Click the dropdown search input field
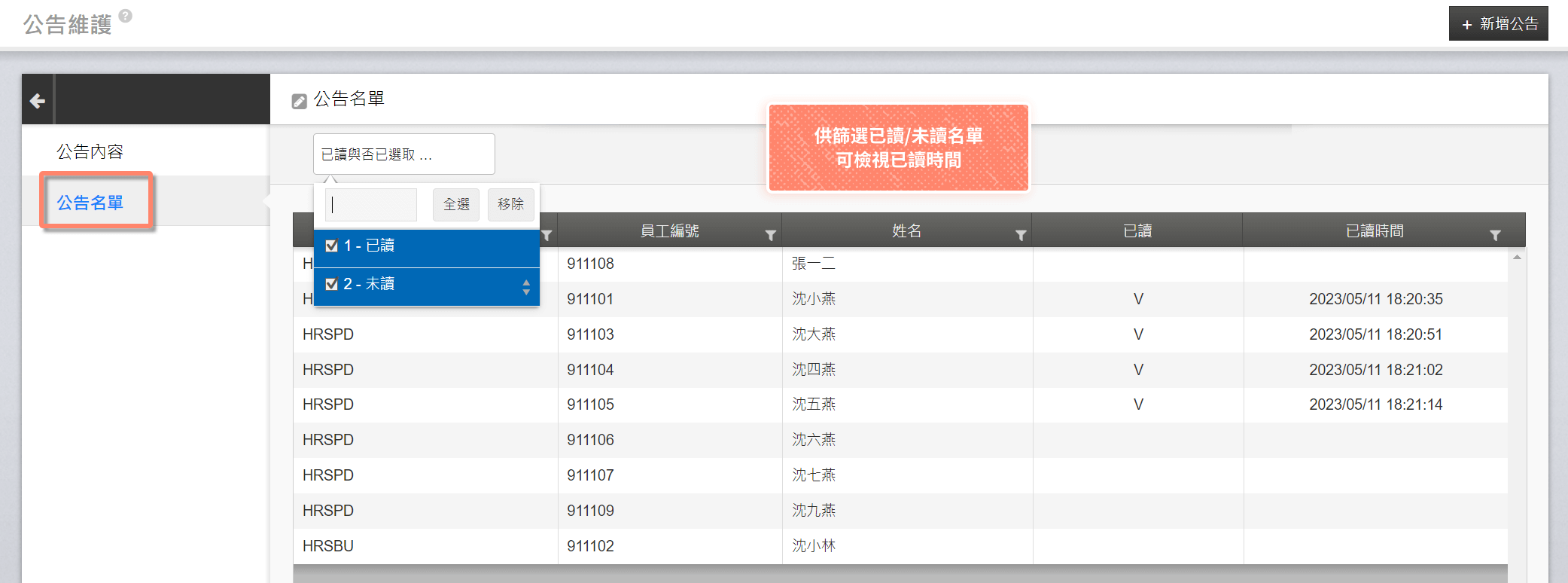The height and width of the screenshot is (583, 1568). [371, 204]
